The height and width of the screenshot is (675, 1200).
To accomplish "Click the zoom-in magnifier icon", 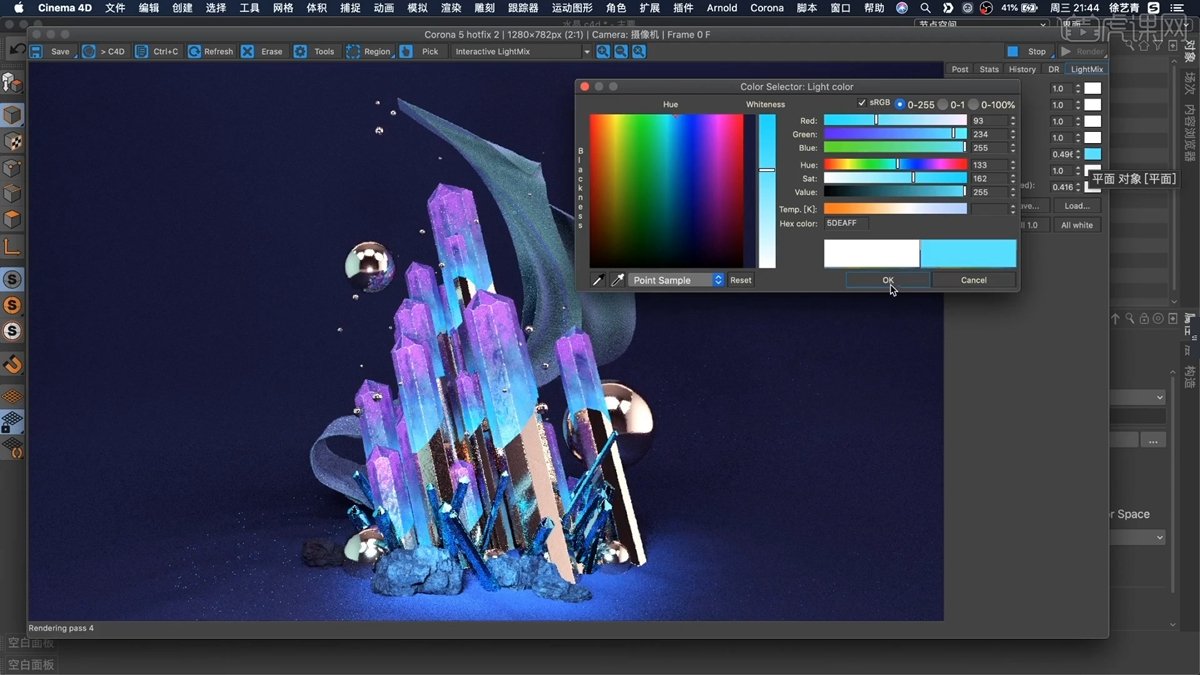I will [x=603, y=51].
